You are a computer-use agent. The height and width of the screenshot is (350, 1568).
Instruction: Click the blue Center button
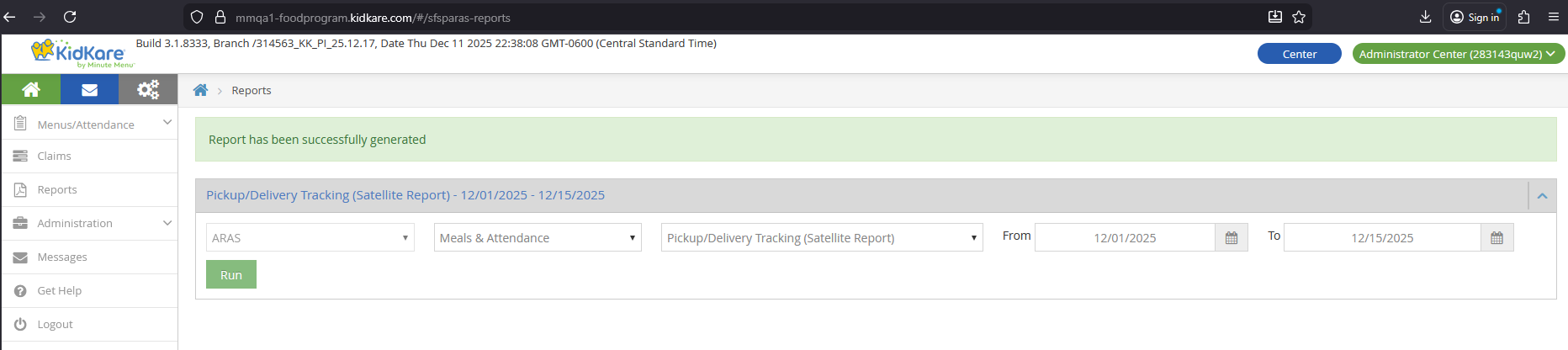(1299, 54)
